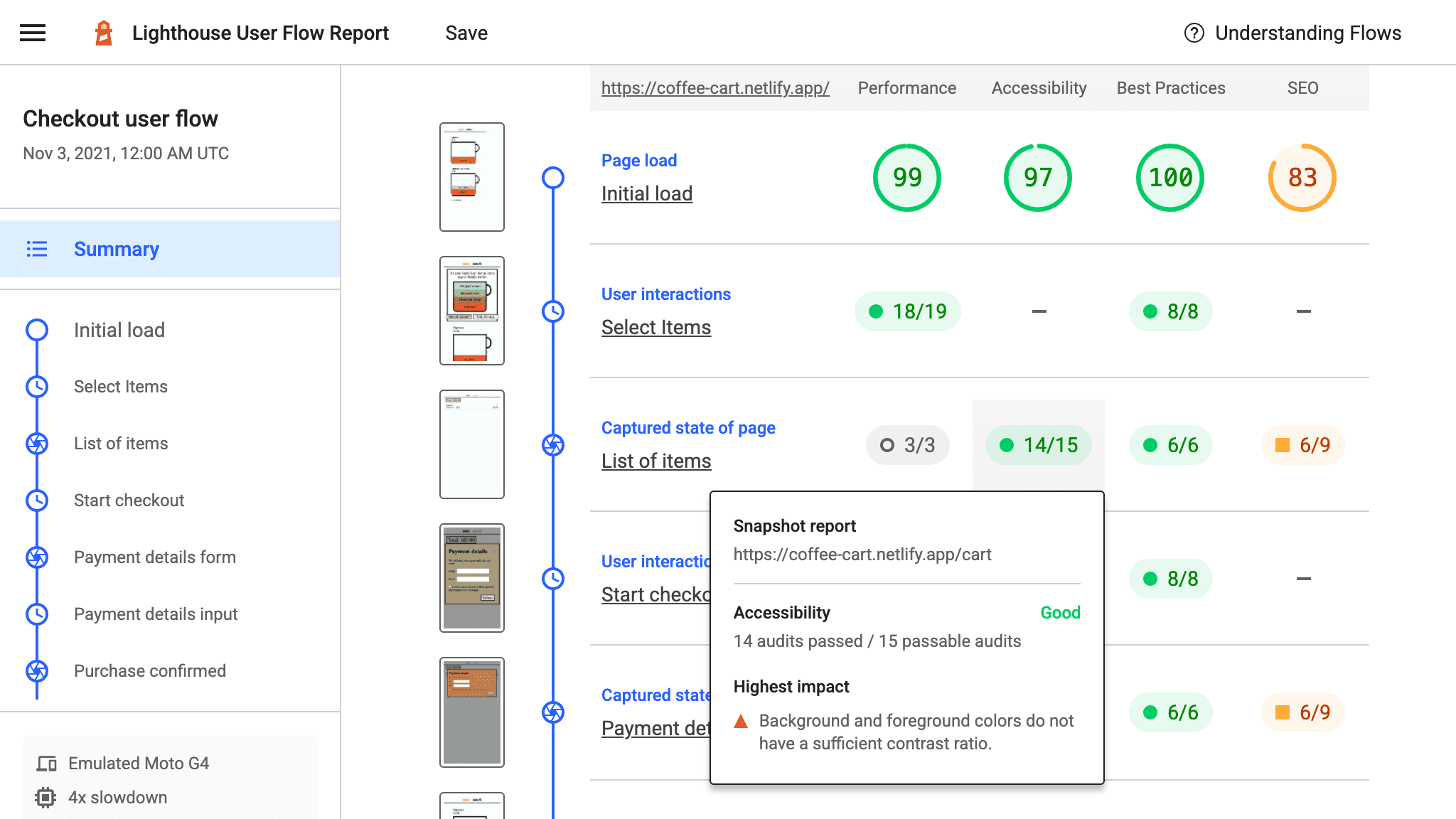Expand the List of items captured state row
This screenshot has height=819, width=1456.
[x=655, y=461]
